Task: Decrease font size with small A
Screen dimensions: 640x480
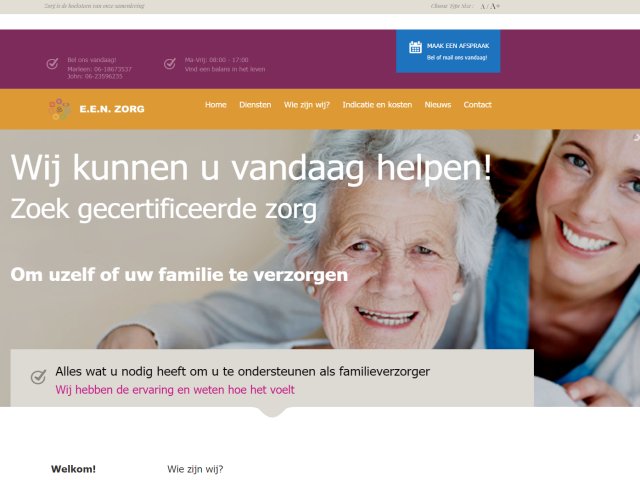Action: pos(482,6)
